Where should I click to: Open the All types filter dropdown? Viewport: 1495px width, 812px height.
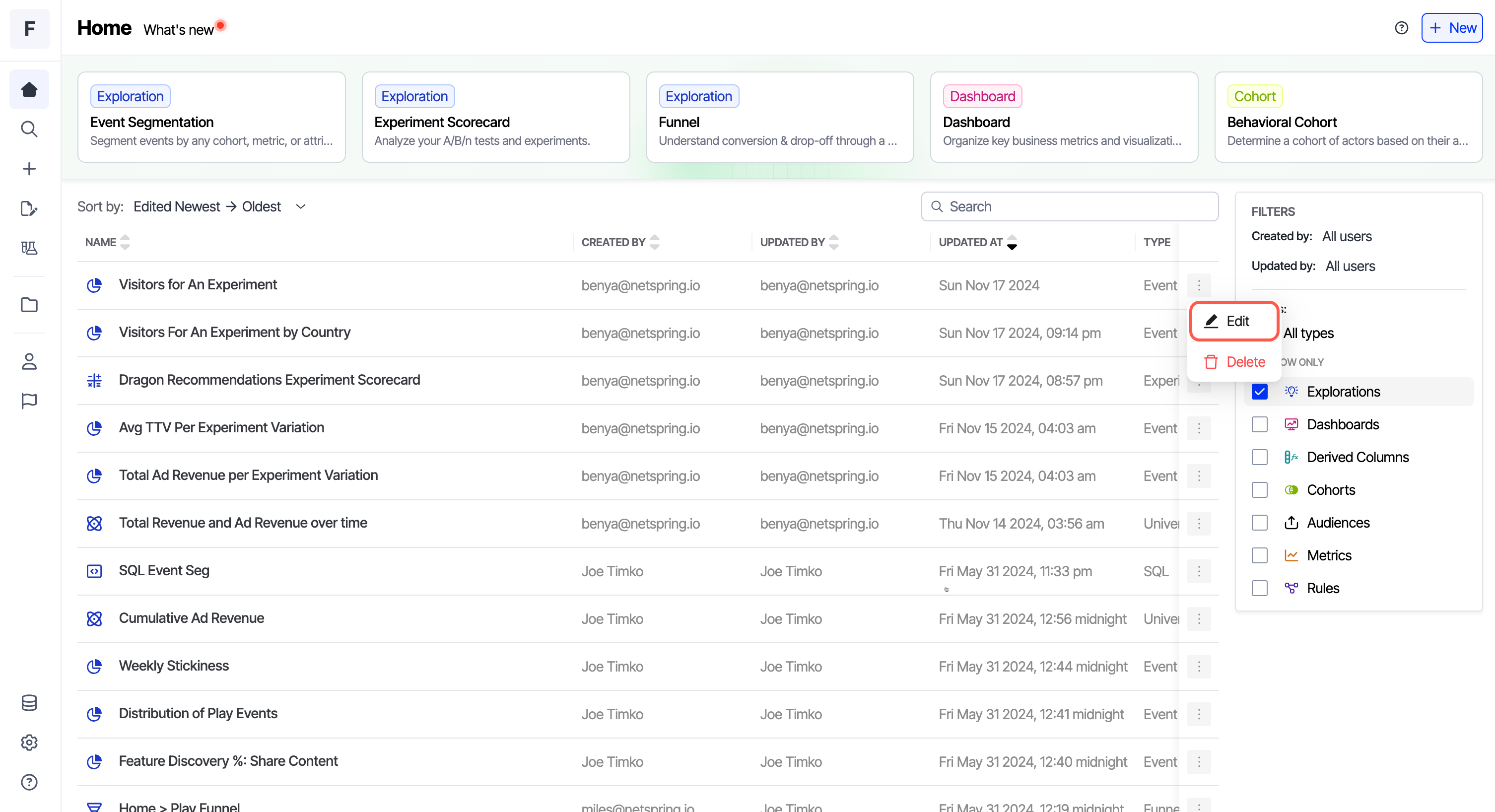point(1308,333)
